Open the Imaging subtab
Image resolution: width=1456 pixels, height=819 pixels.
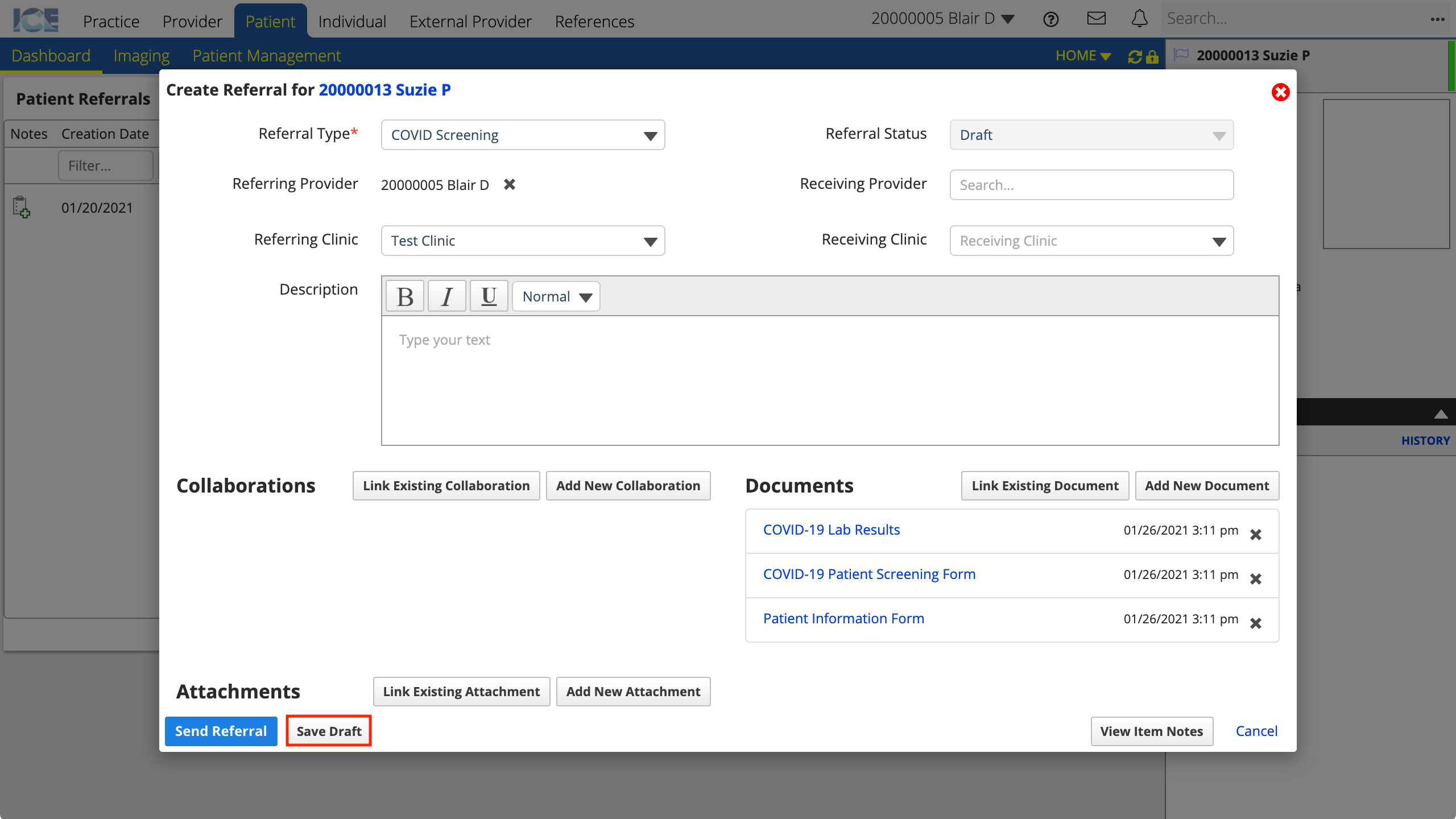pos(141,56)
